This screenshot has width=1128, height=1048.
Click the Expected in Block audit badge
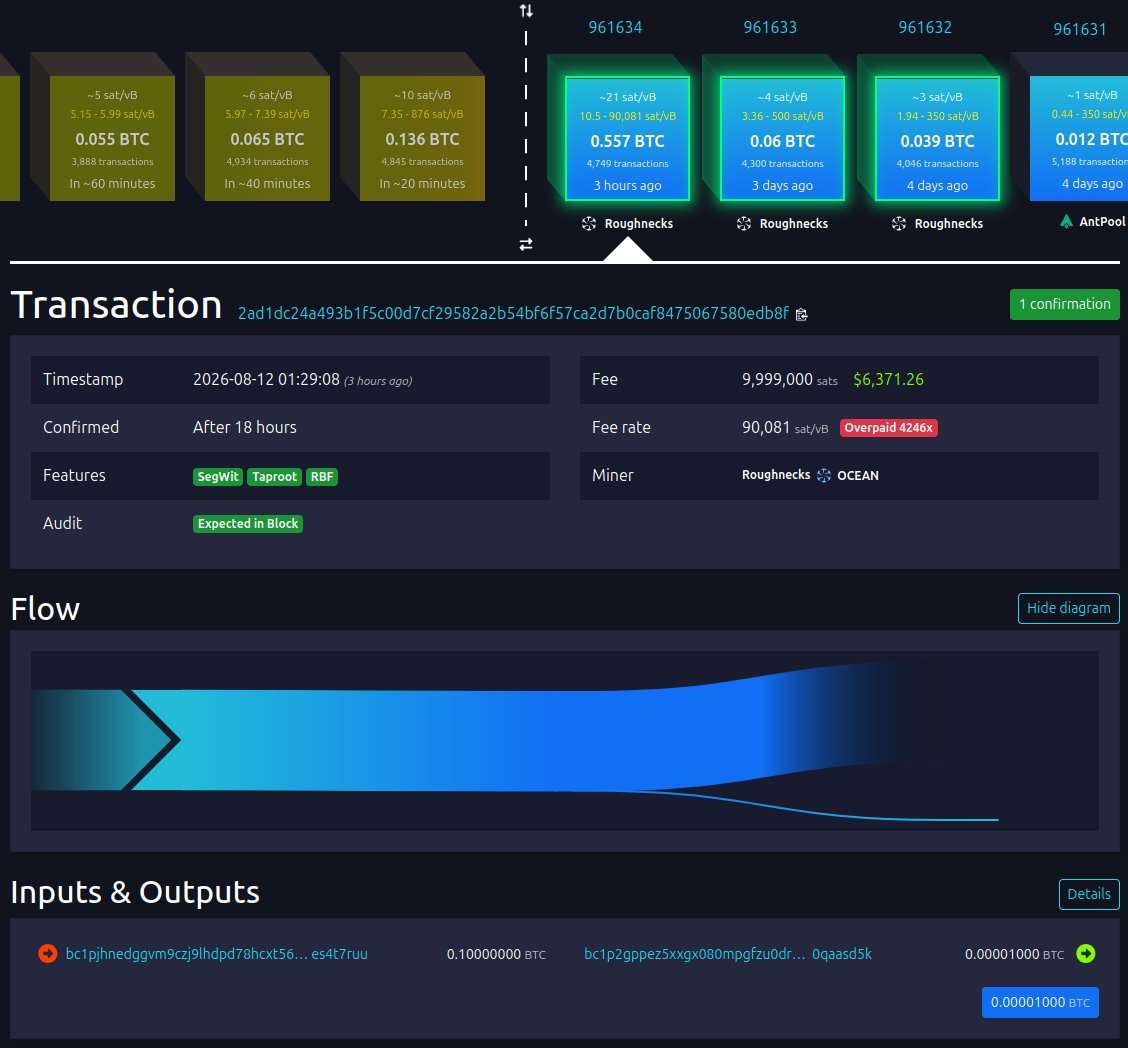click(247, 524)
